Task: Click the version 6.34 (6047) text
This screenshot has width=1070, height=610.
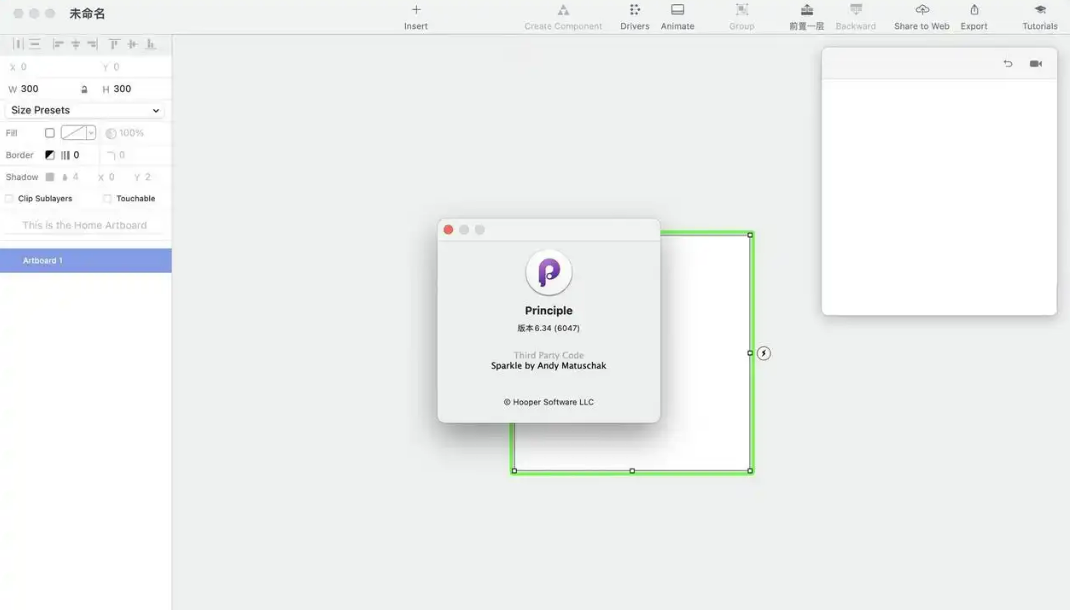Action: point(549,328)
